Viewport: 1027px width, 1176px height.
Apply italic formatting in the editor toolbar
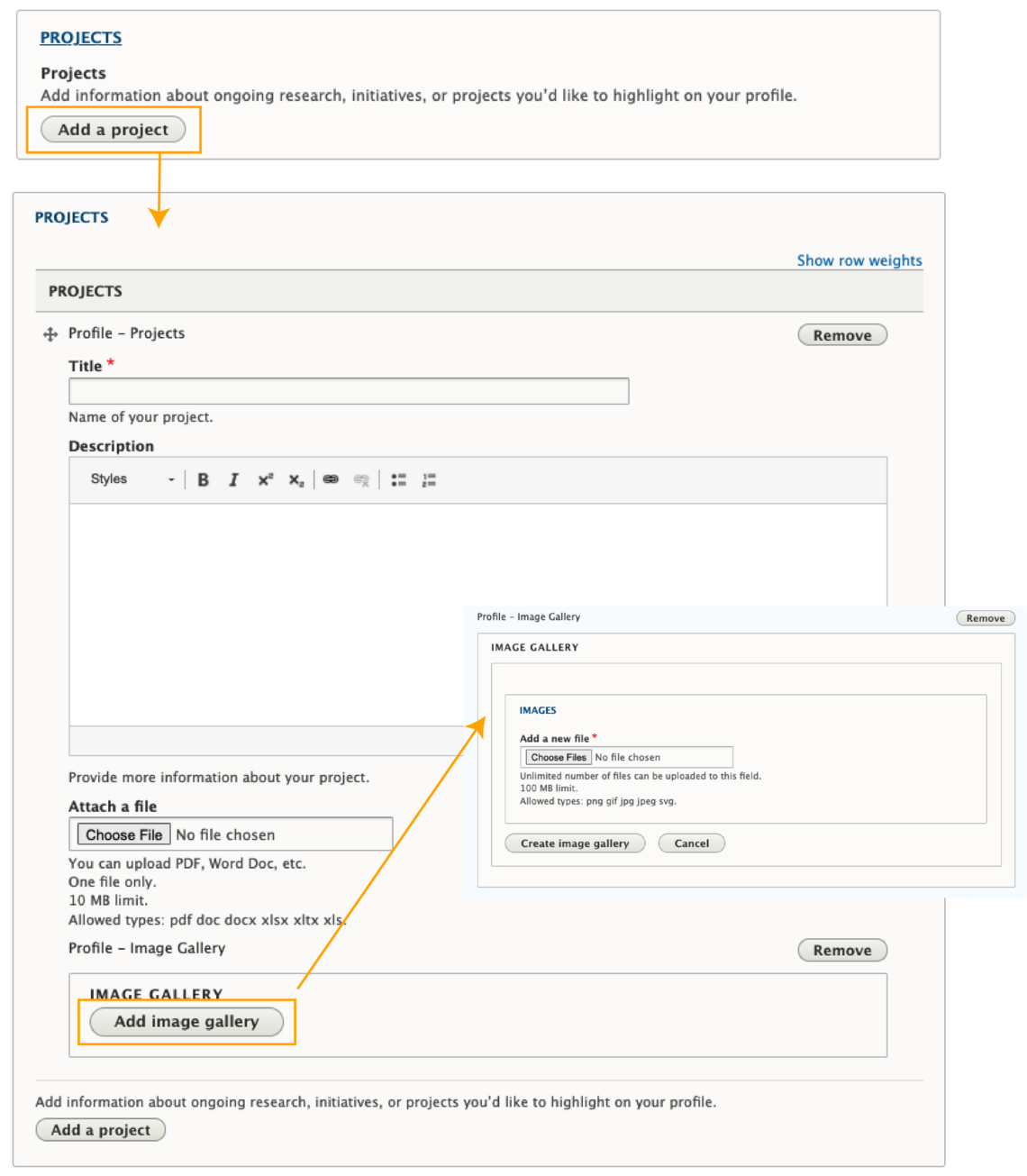tap(232, 479)
